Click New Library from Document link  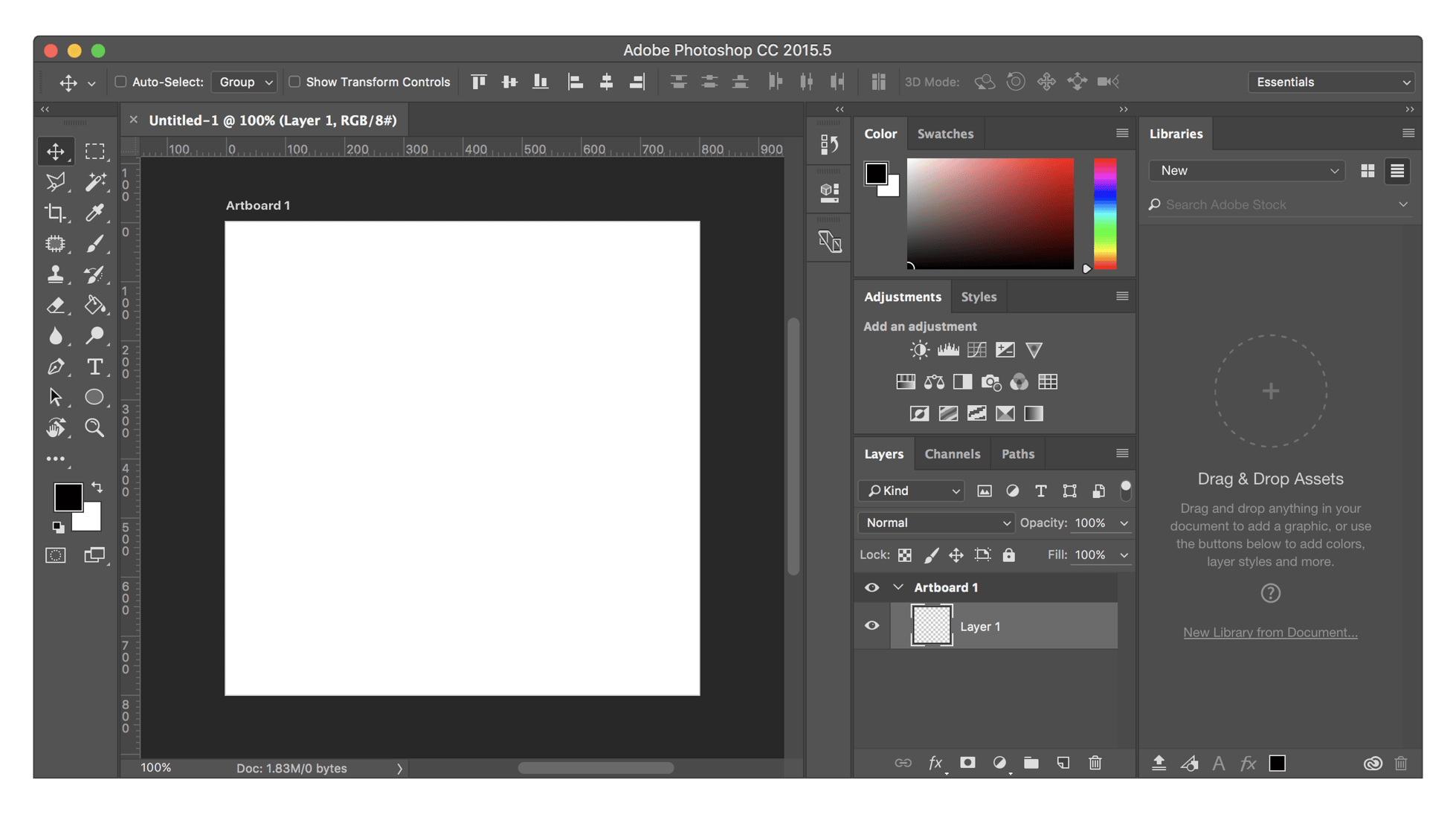click(x=1270, y=632)
